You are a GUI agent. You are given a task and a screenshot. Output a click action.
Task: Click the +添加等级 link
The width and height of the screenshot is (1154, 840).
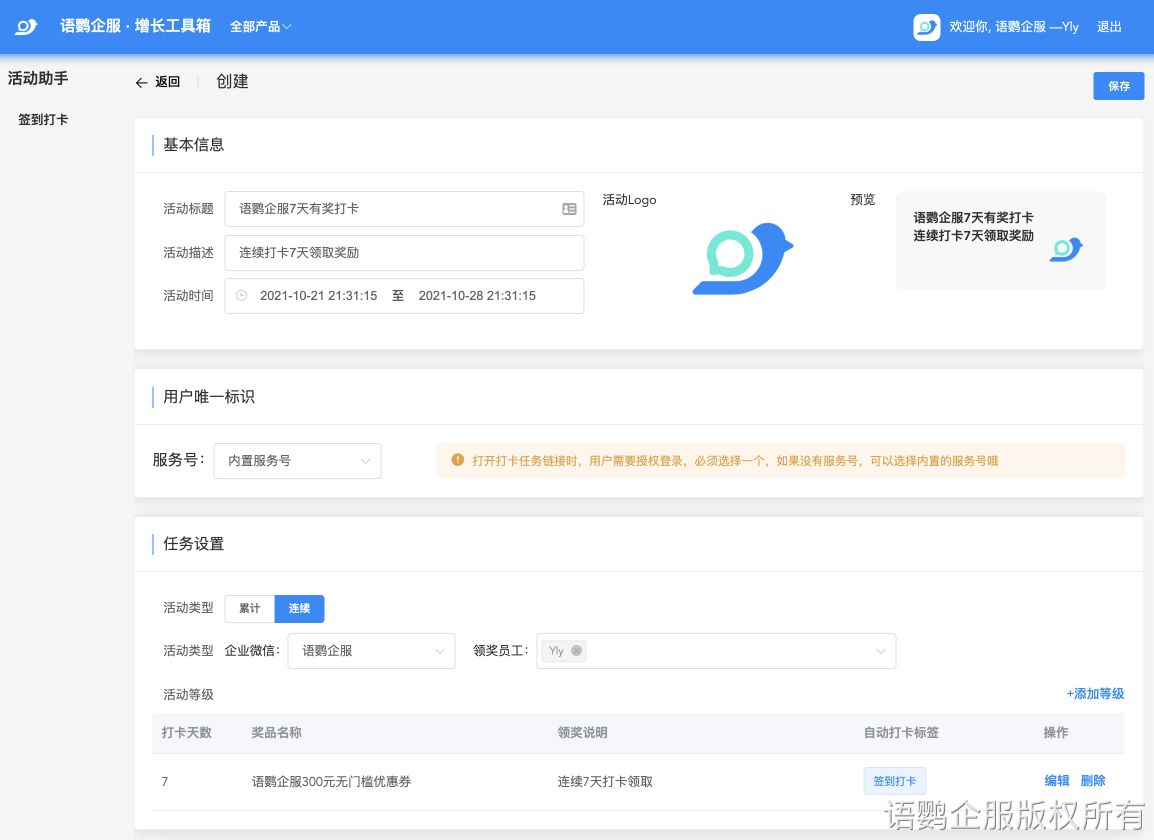click(1095, 694)
